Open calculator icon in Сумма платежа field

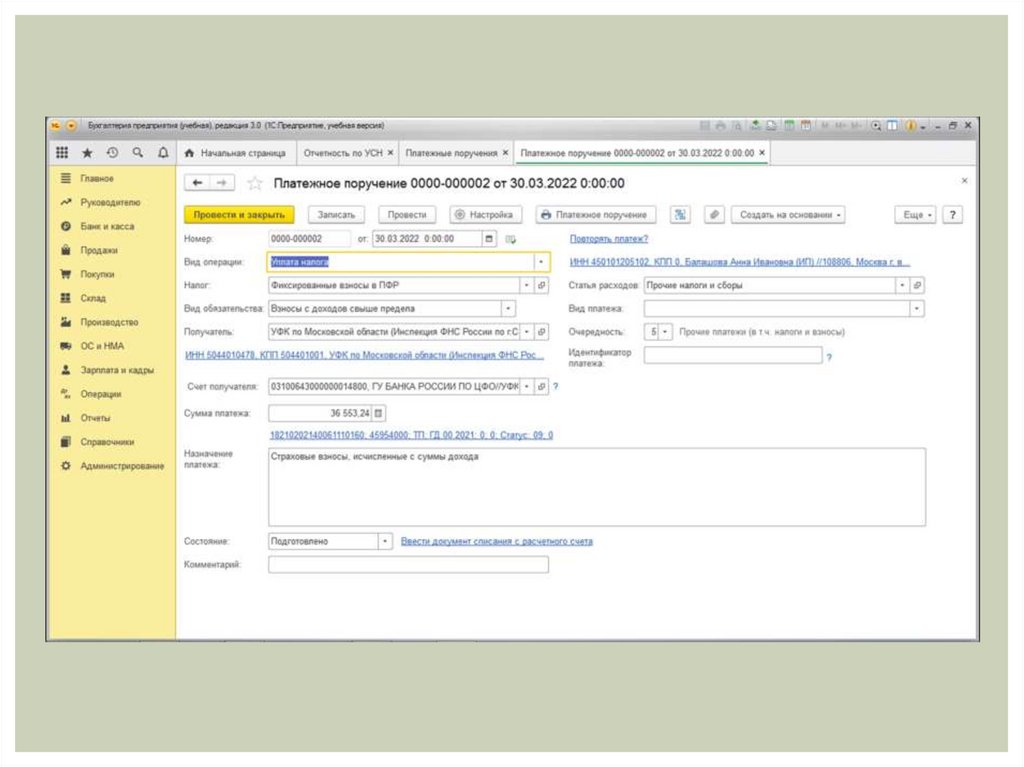tap(379, 413)
